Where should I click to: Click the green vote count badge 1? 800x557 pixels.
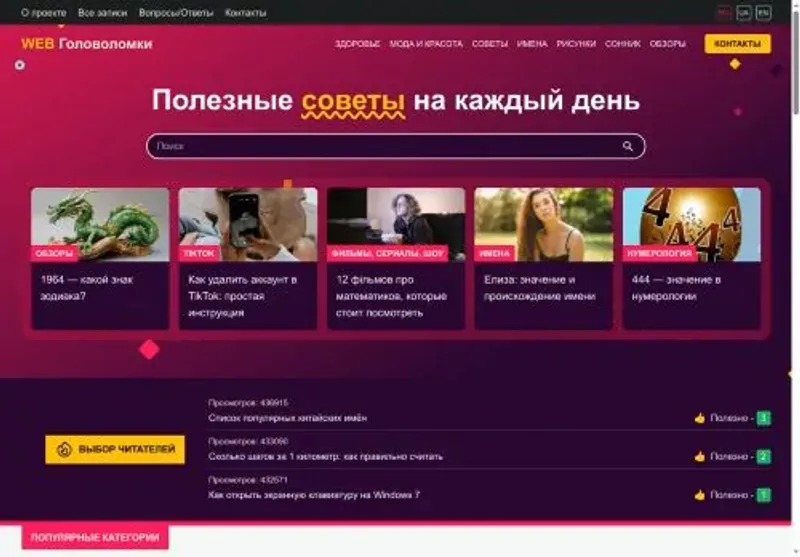point(763,495)
